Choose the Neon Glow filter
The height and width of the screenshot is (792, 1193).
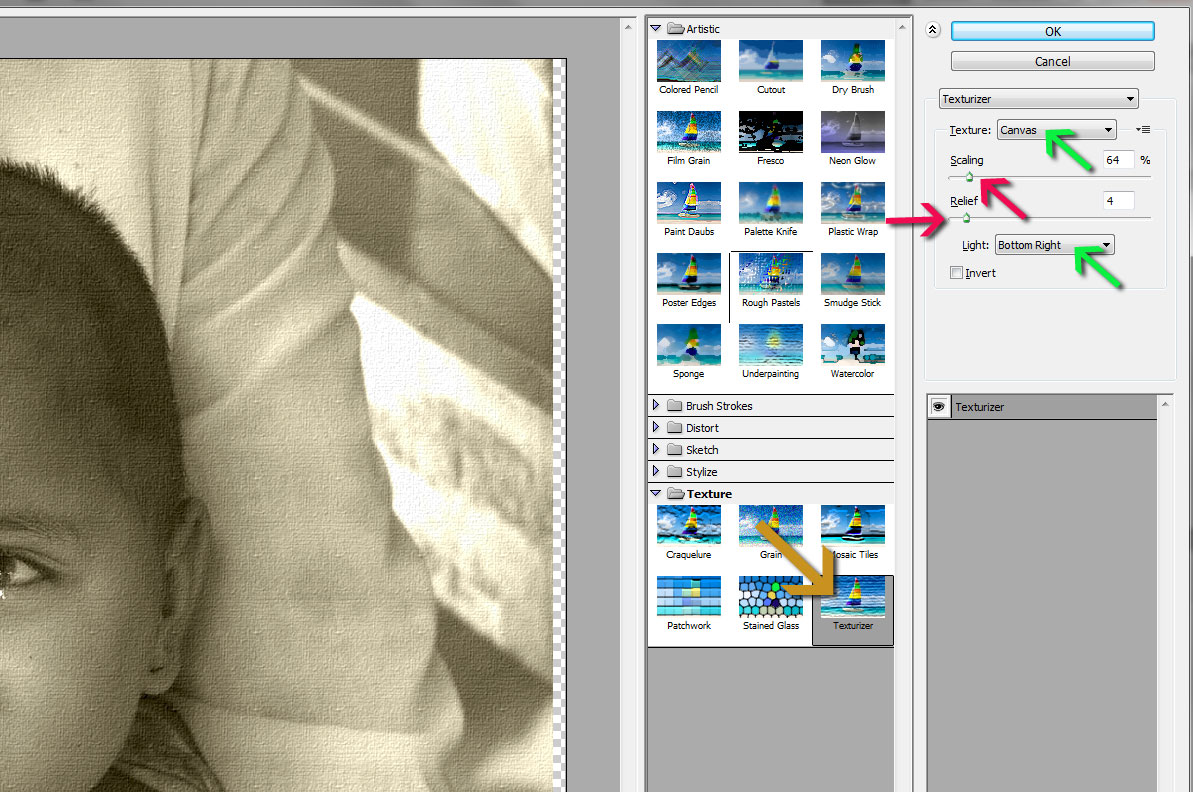(853, 132)
